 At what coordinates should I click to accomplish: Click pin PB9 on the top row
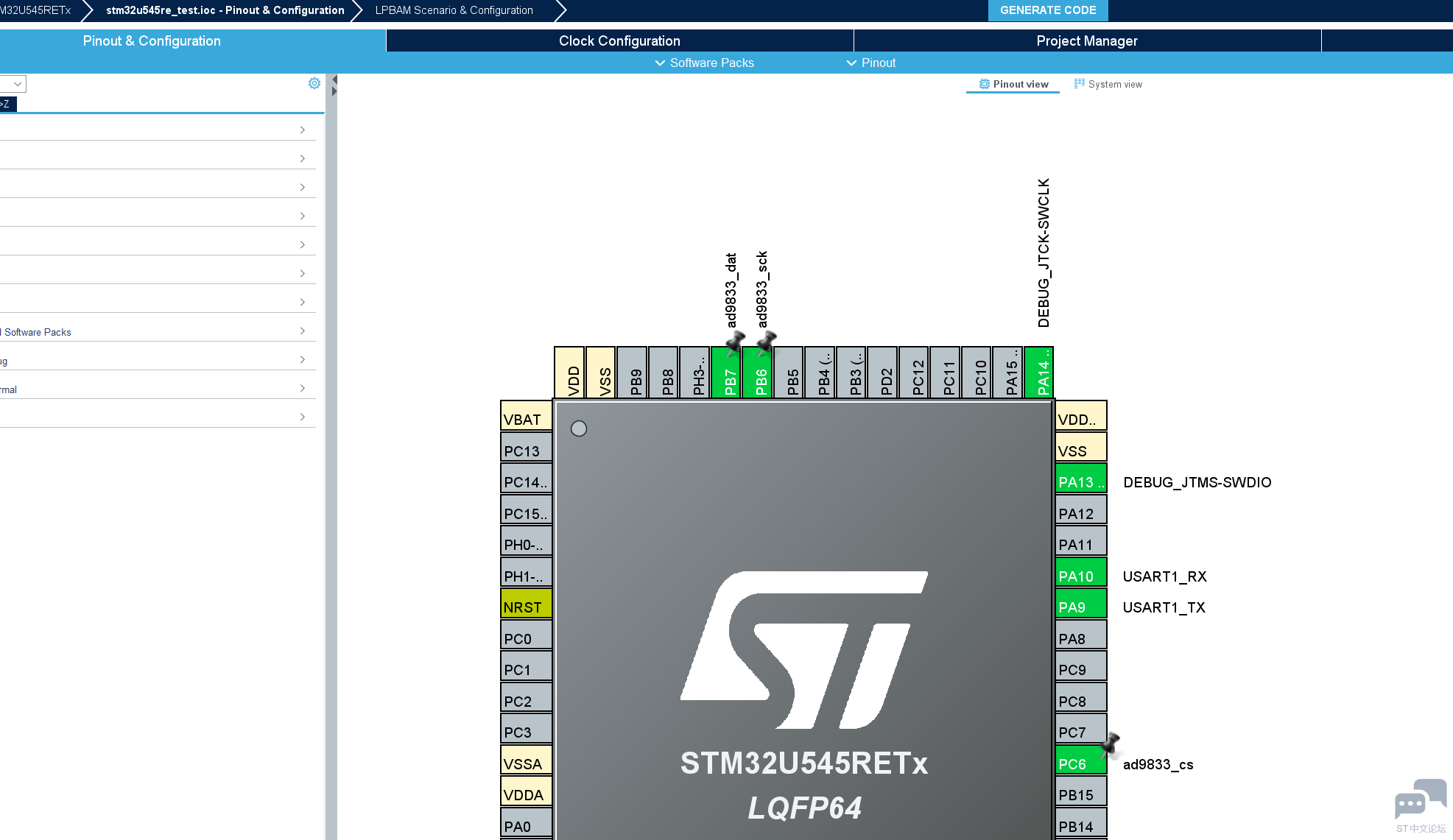[x=632, y=372]
